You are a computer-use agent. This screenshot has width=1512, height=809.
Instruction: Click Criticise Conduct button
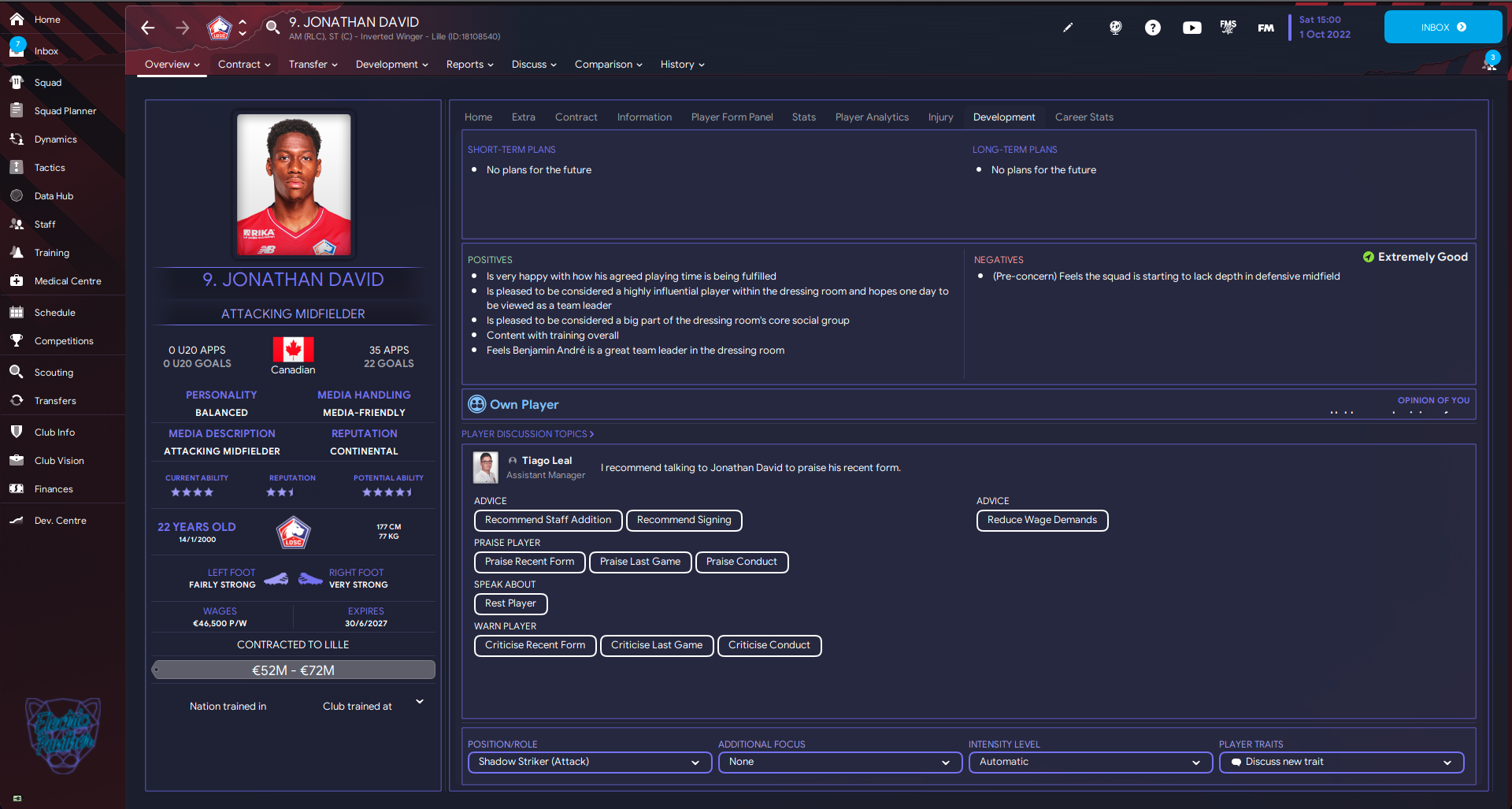[769, 646]
